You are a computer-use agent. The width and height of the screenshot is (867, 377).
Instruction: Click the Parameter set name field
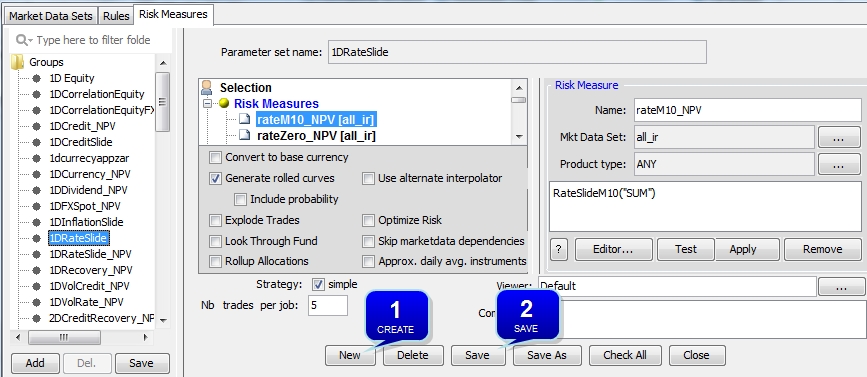click(517, 53)
